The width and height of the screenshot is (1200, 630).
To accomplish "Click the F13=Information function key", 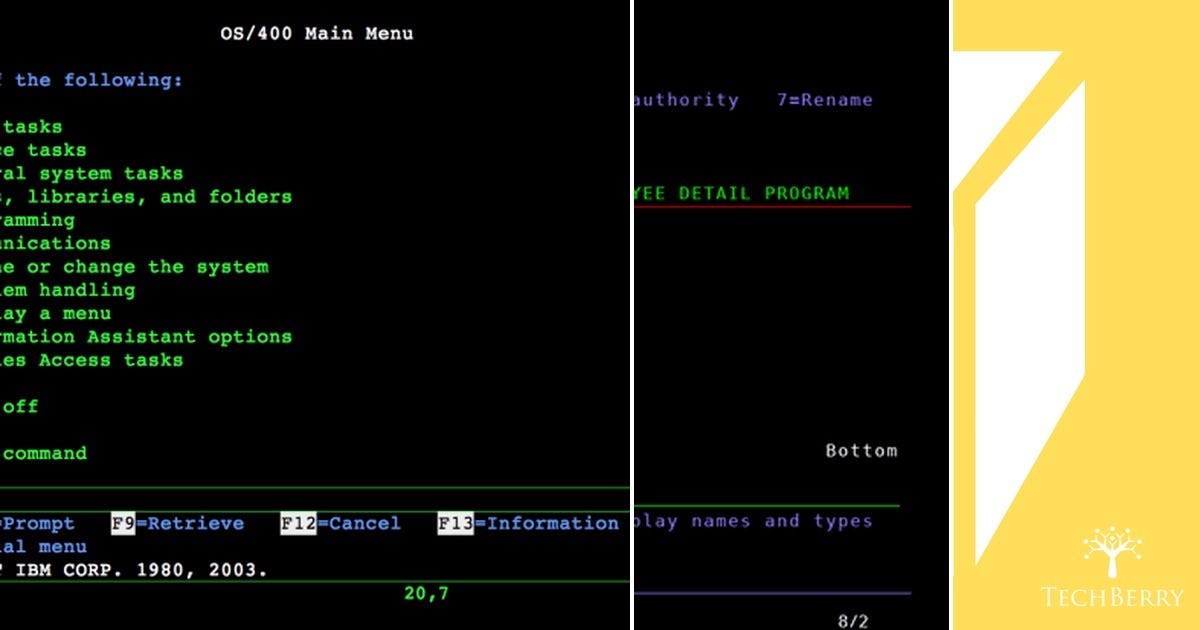I will (528, 523).
